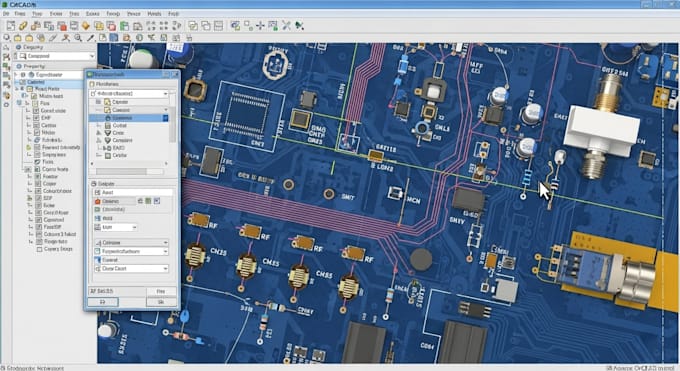Toggle the 'Footer' checkbox in the property tree

[38, 177]
